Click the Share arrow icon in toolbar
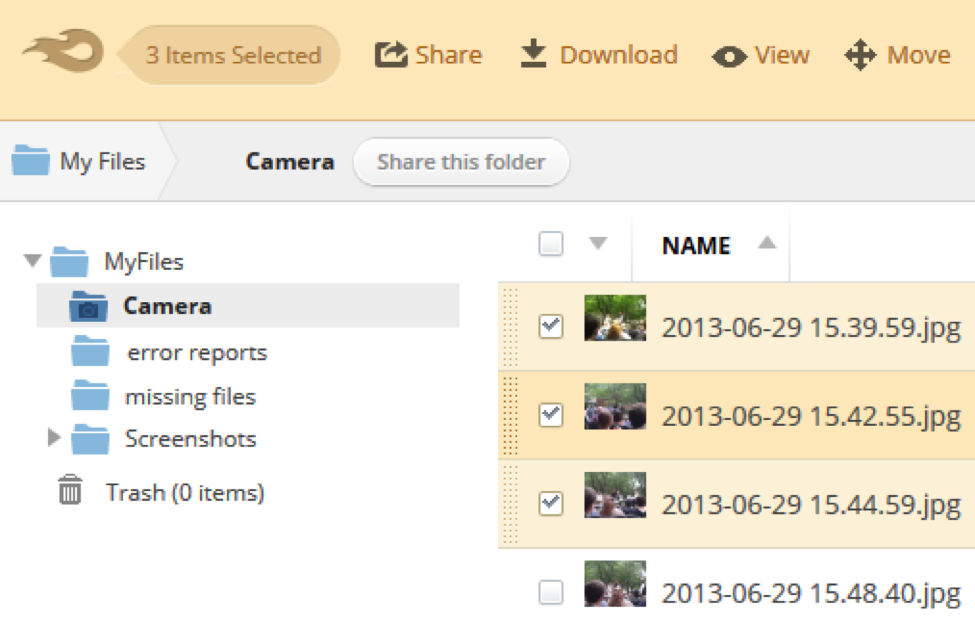975x638 pixels. tap(391, 55)
